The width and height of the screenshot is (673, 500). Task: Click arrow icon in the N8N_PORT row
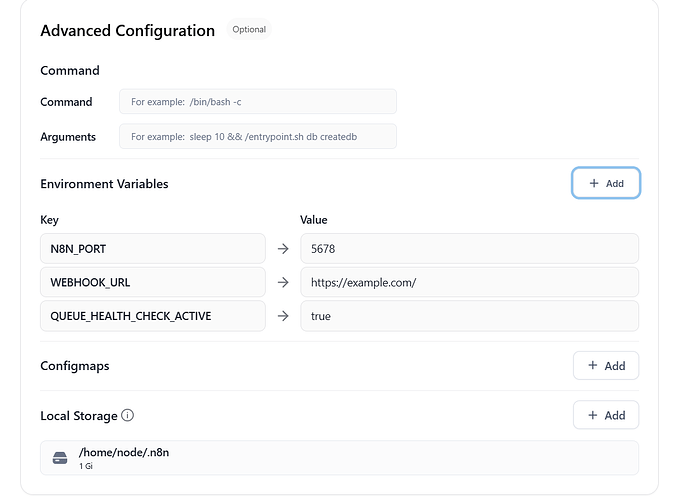[x=283, y=248]
